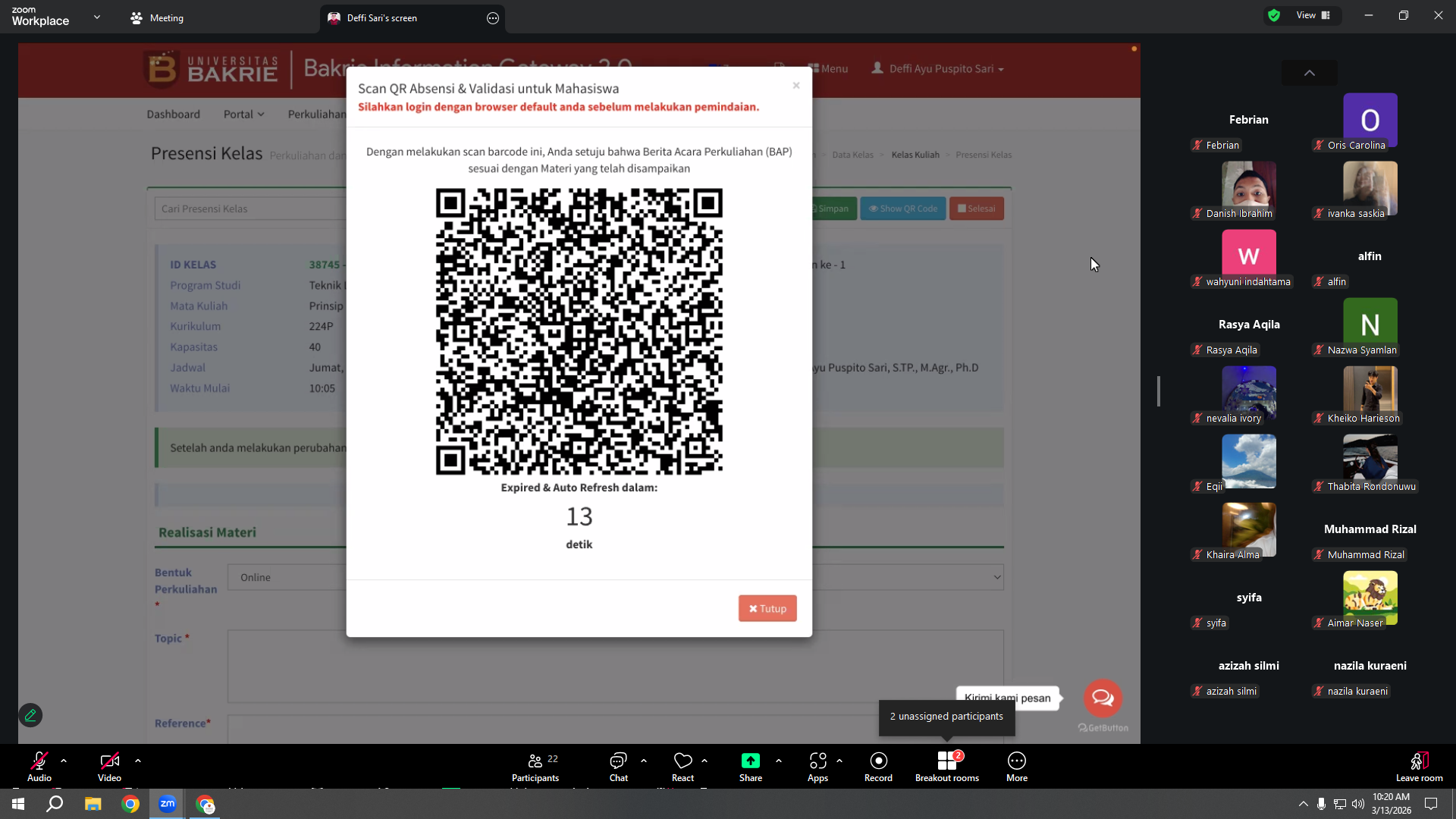Expand reactions arrow beside React
This screenshot has width=1456, height=819.
point(704,761)
